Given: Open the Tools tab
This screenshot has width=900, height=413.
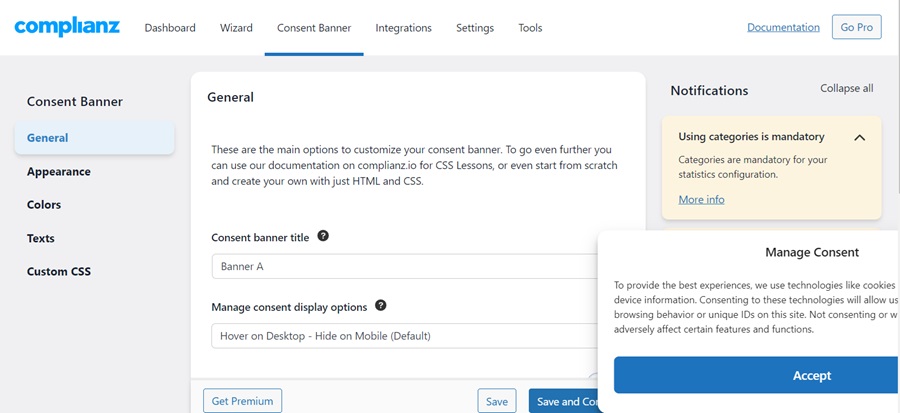Looking at the screenshot, I should pos(530,28).
